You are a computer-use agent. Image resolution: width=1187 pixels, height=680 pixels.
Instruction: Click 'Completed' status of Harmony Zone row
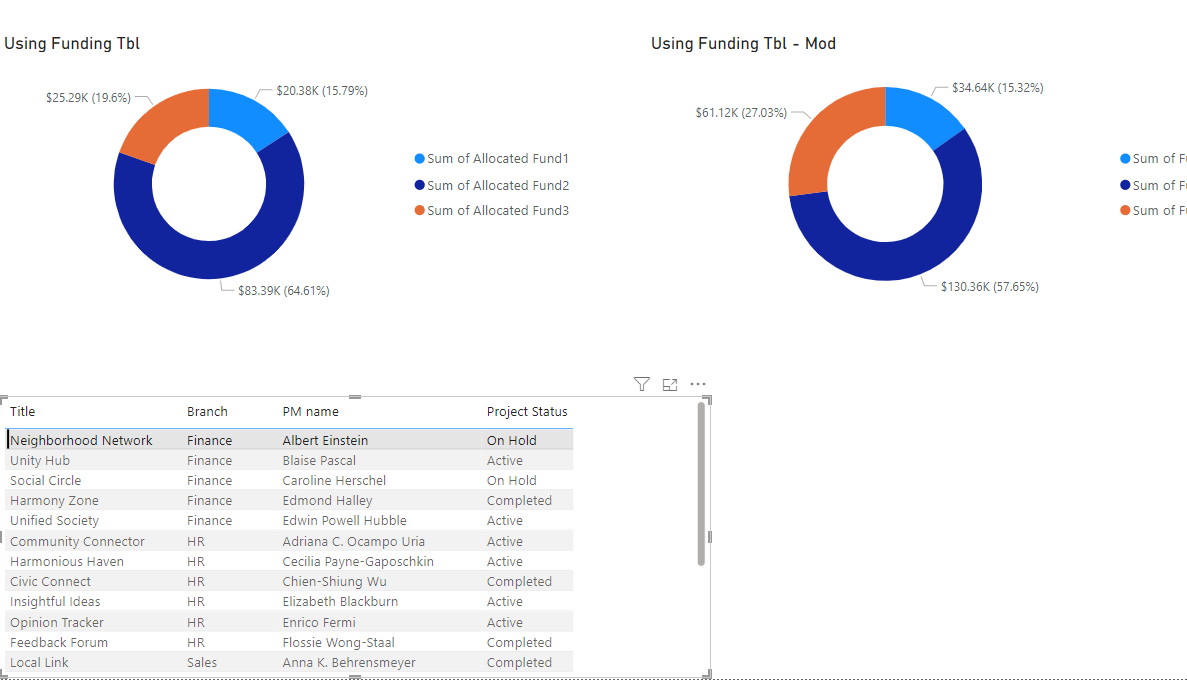[x=519, y=501]
